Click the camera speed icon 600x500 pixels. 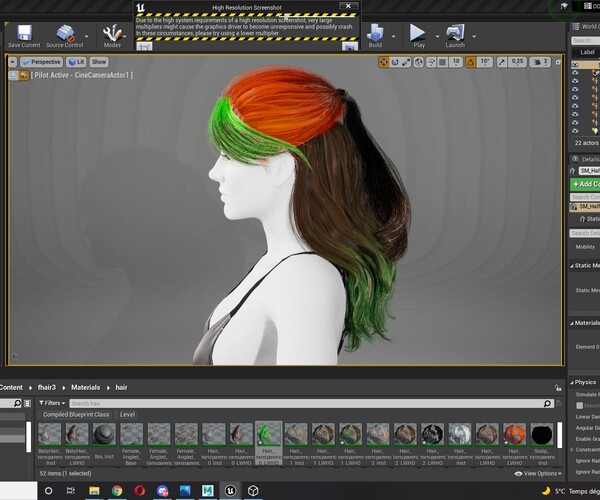(x=537, y=62)
